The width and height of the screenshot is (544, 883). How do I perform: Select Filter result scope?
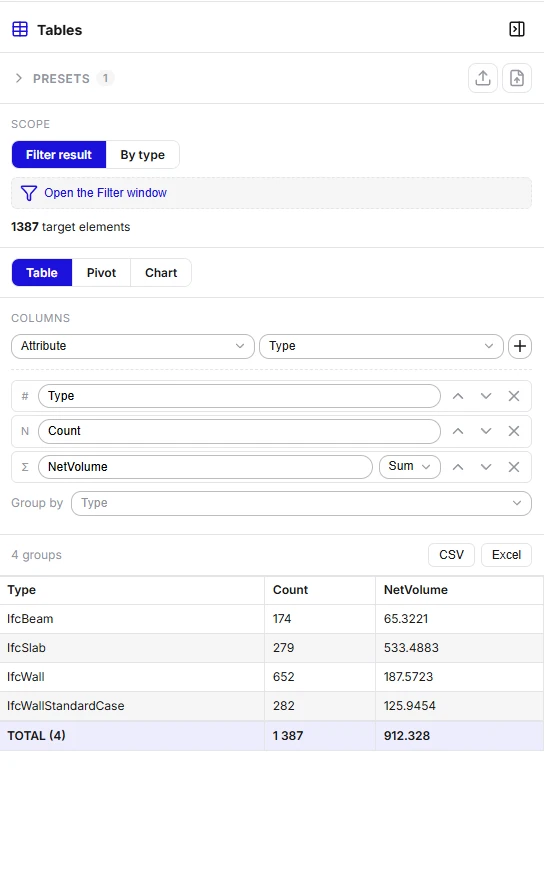pyautogui.click(x=59, y=155)
